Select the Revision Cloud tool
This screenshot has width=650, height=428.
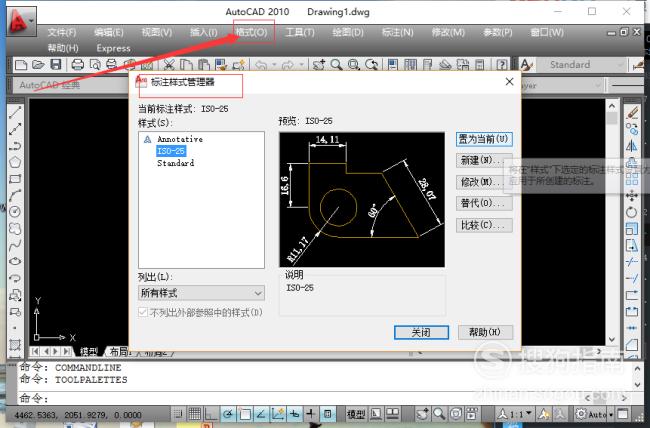pyautogui.click(x=15, y=229)
